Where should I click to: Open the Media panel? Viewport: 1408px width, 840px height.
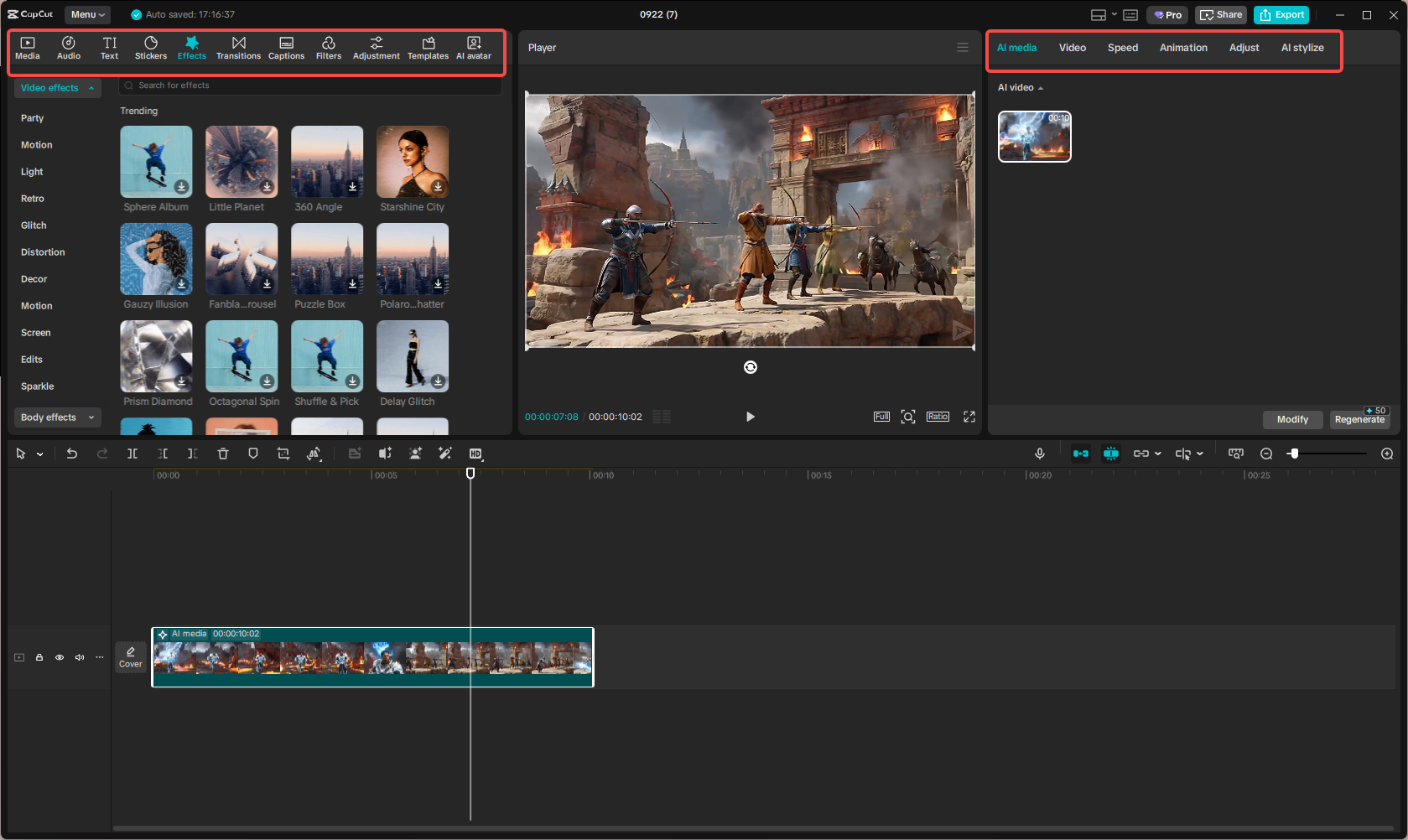pyautogui.click(x=28, y=48)
